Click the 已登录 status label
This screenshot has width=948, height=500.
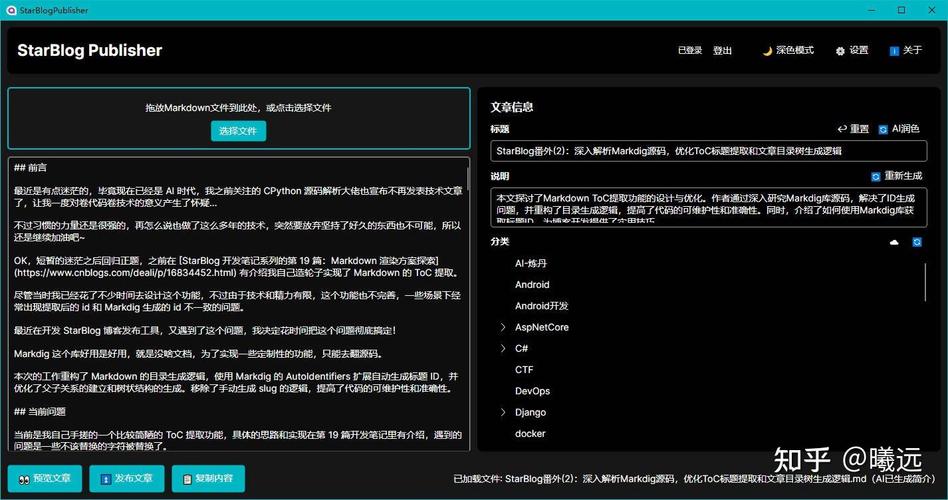tap(690, 51)
